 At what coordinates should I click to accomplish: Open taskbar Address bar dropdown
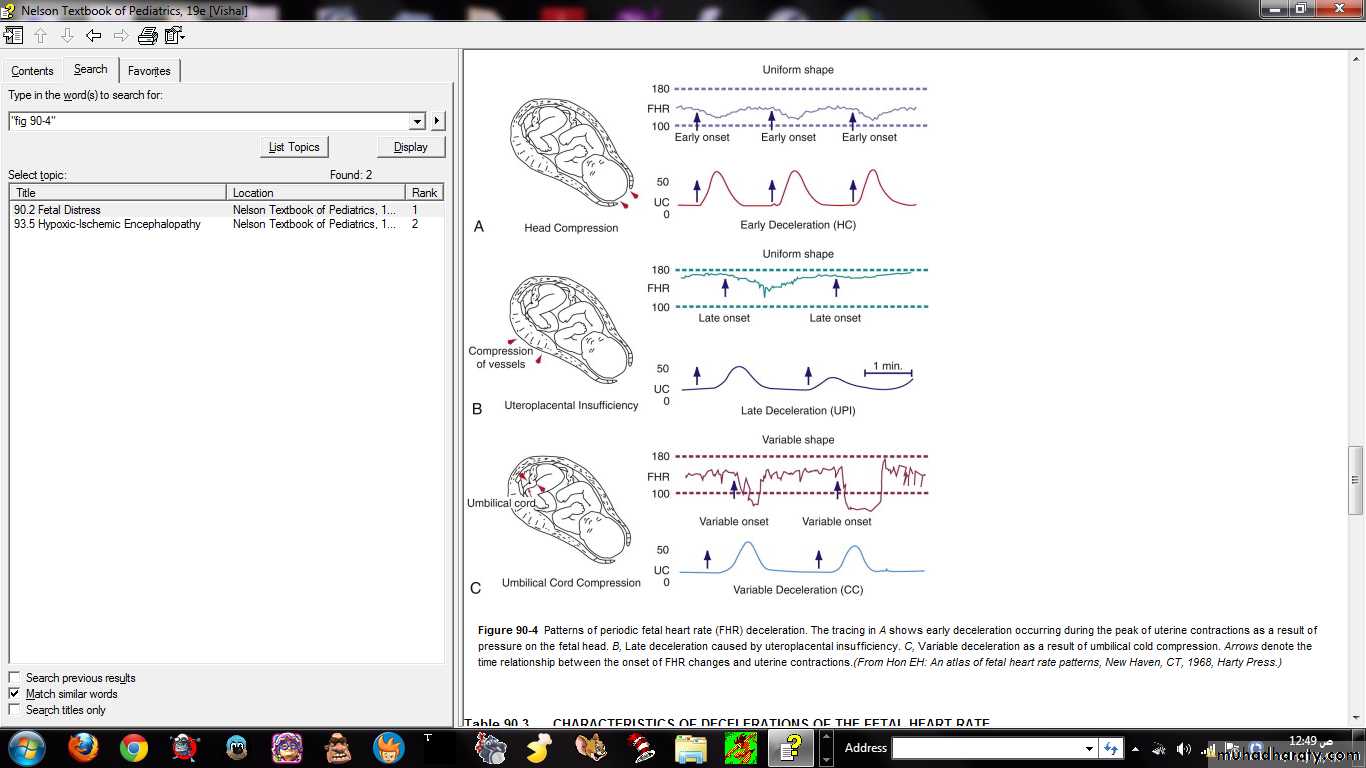tap(1089, 748)
